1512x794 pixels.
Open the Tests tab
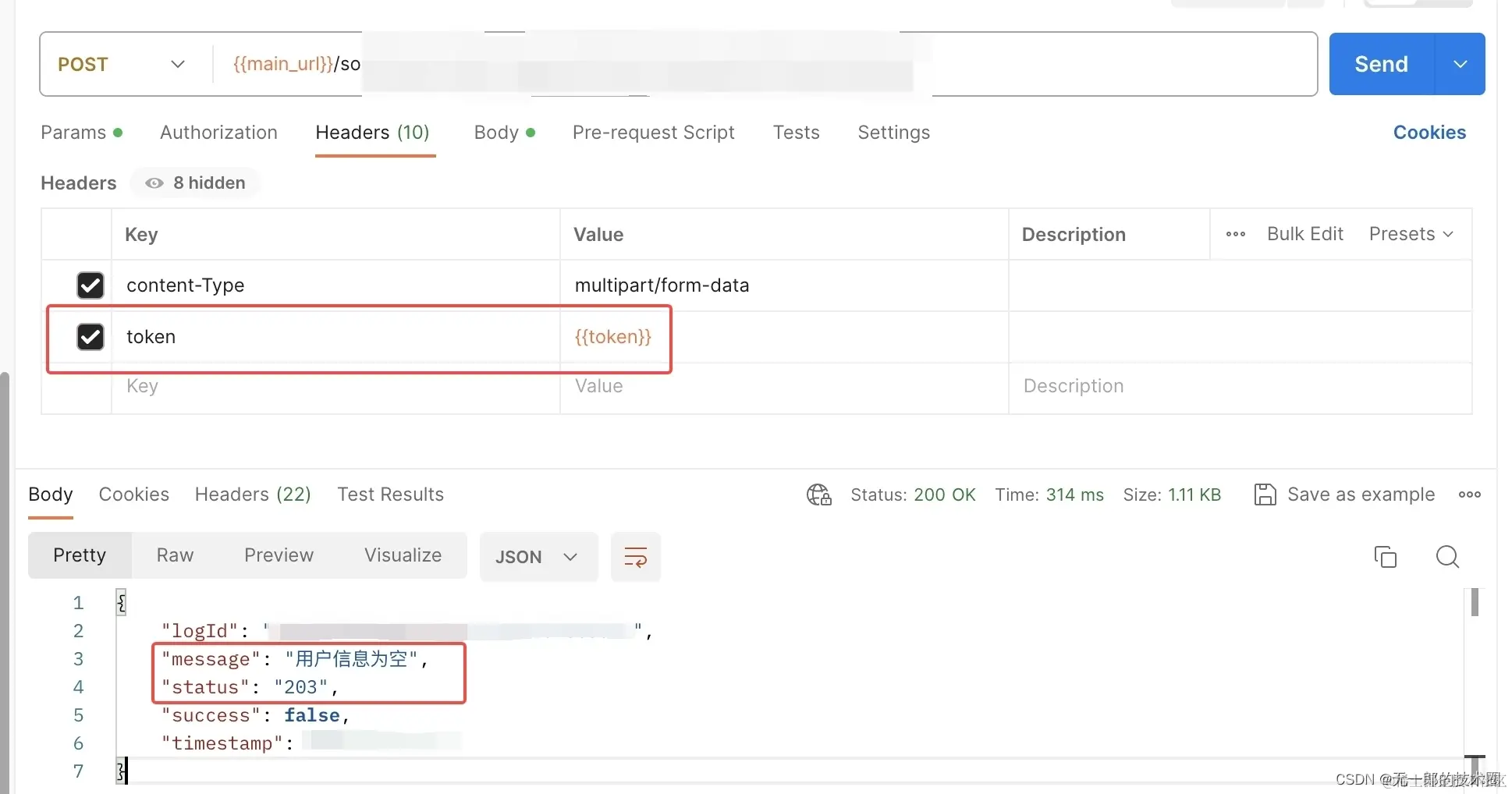coord(796,133)
